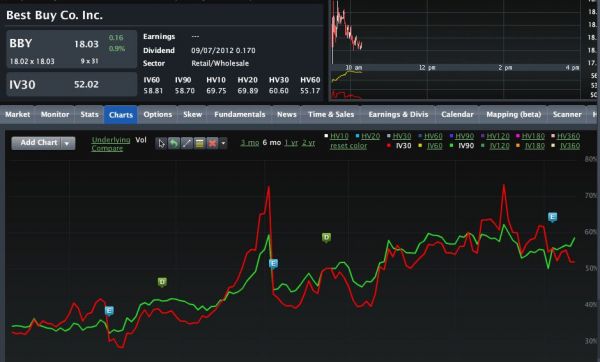
Task: Toggle the HV360 series on
Action: tap(568, 136)
